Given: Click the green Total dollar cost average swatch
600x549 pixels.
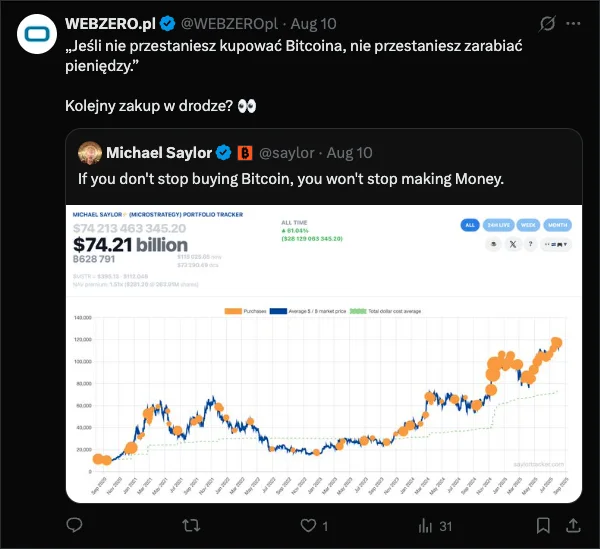Looking at the screenshot, I should point(362,312).
